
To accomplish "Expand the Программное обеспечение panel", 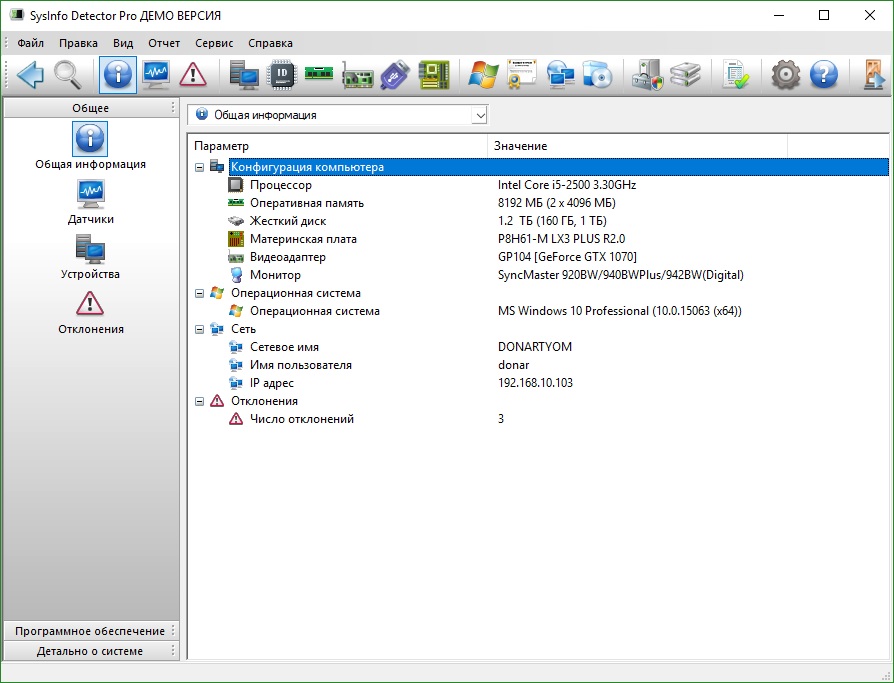I will point(89,631).
